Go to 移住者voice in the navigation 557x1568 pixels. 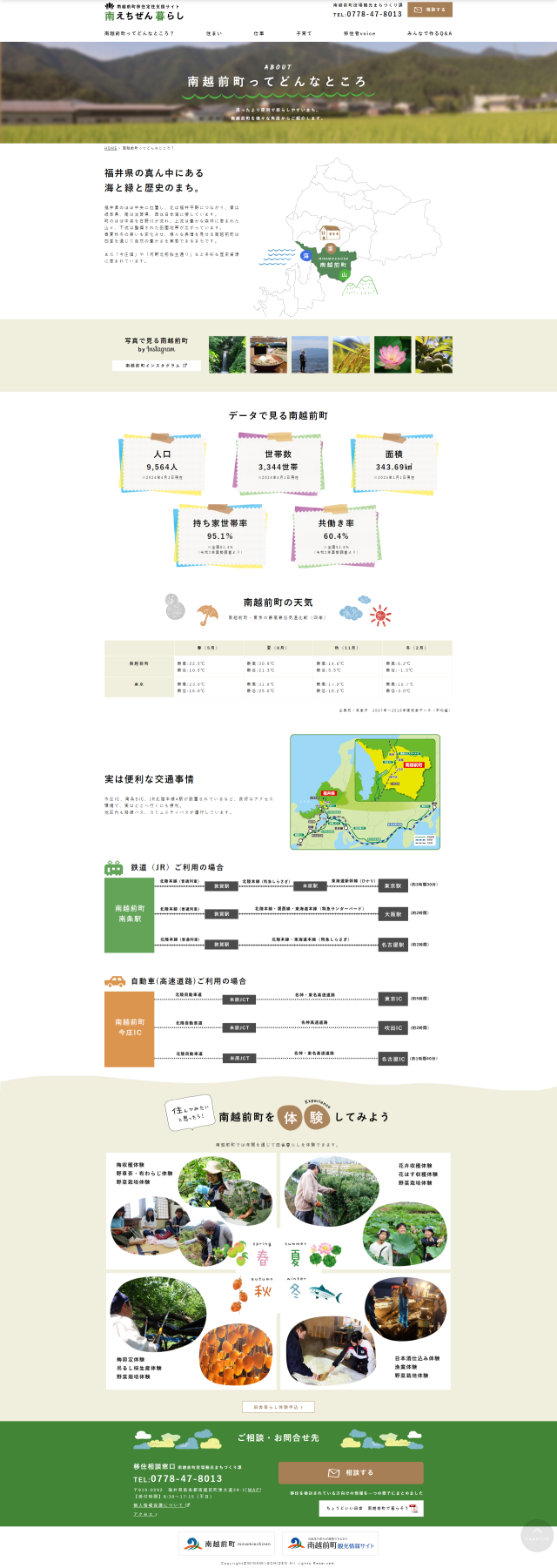(359, 33)
